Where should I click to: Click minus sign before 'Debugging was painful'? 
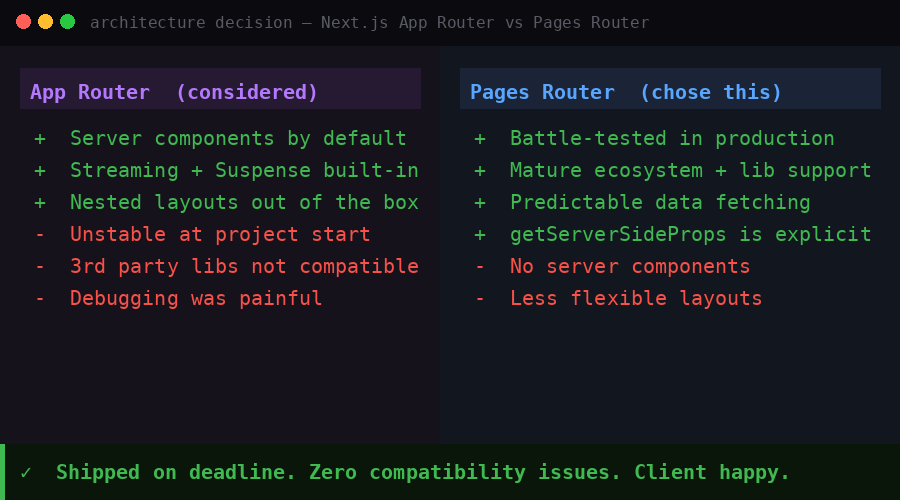pyautogui.click(x=40, y=299)
